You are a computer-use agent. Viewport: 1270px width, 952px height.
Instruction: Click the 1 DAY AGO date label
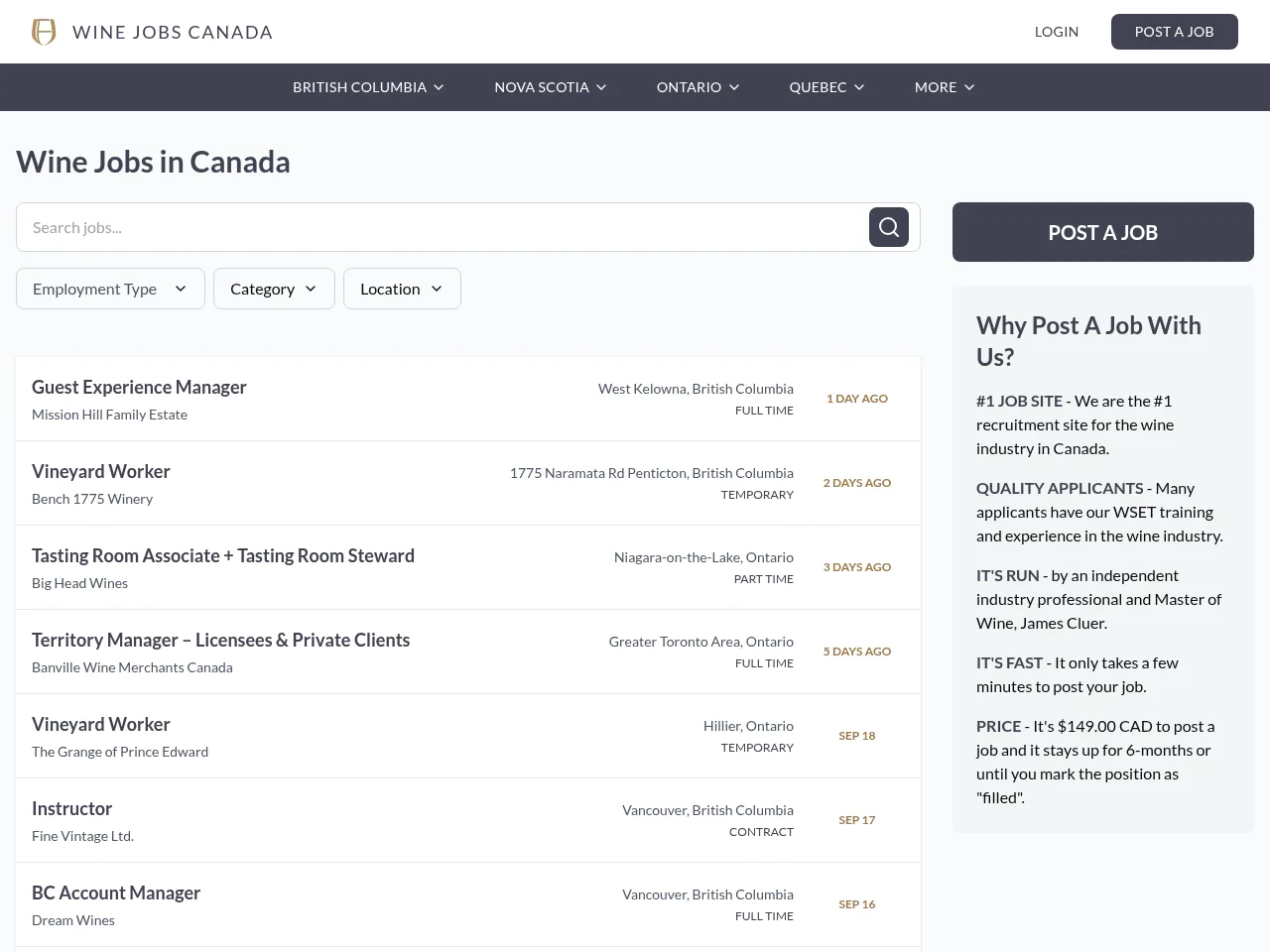click(x=857, y=399)
